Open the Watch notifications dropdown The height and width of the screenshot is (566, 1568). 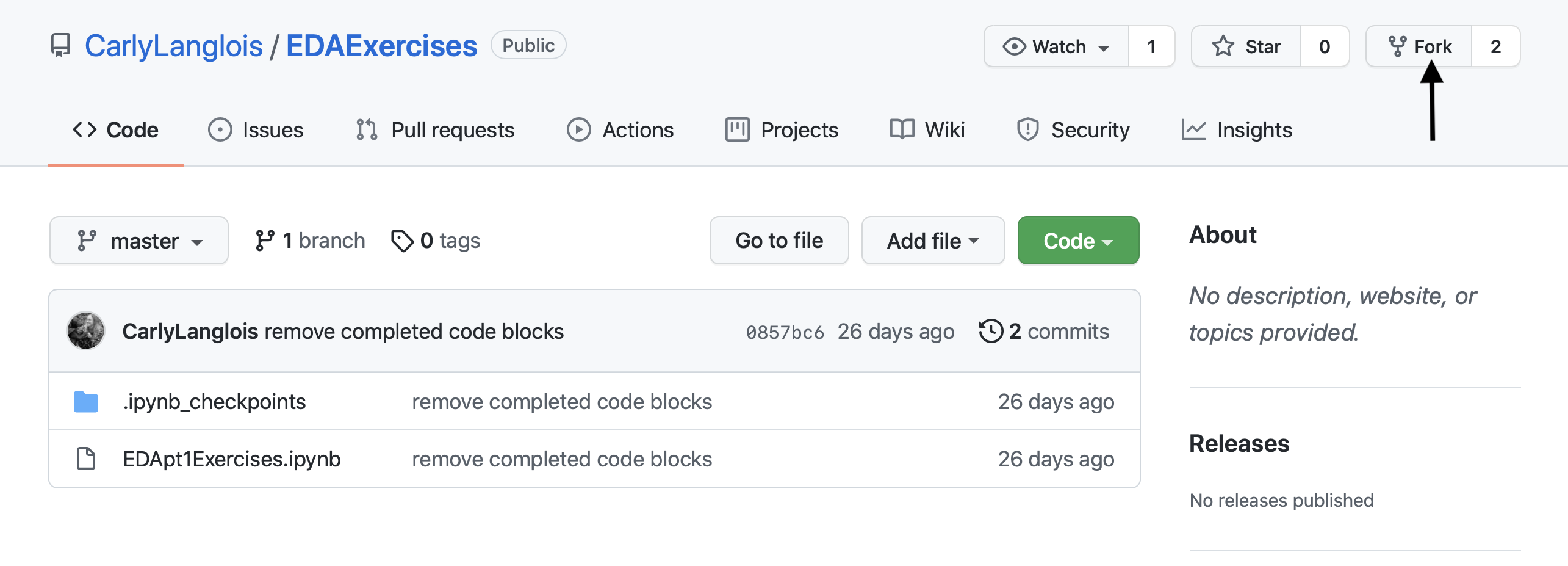[1056, 46]
